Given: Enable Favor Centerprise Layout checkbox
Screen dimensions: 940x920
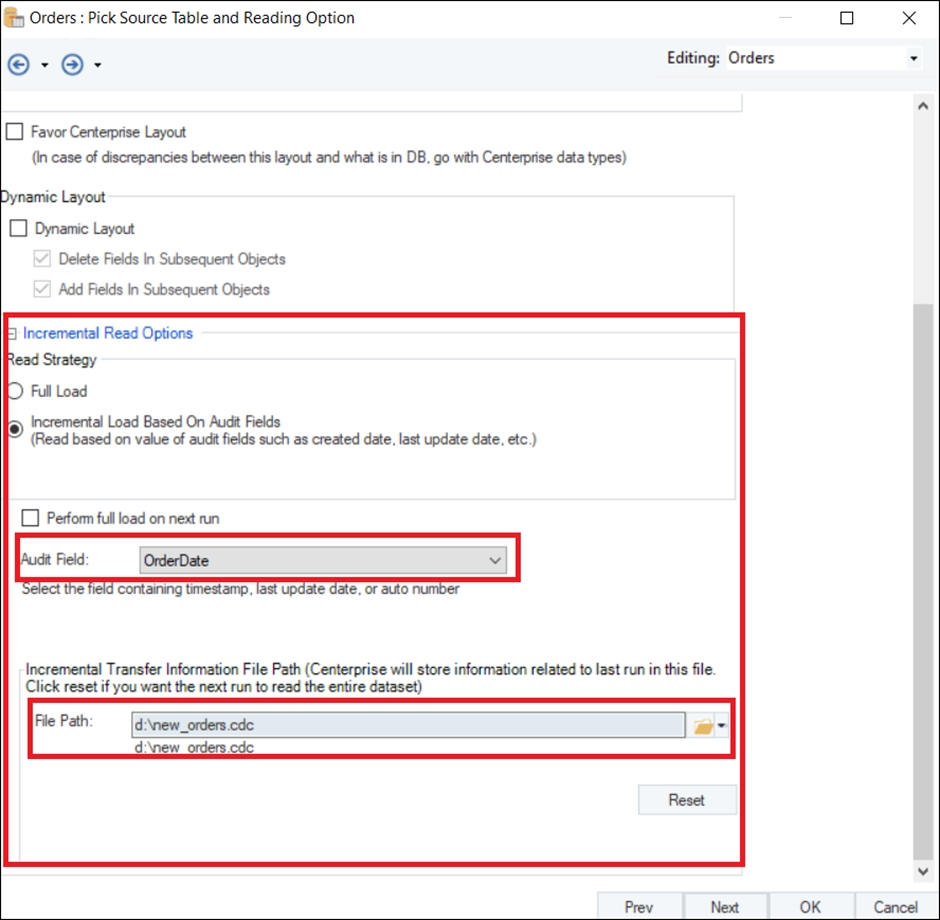Looking at the screenshot, I should [x=15, y=132].
